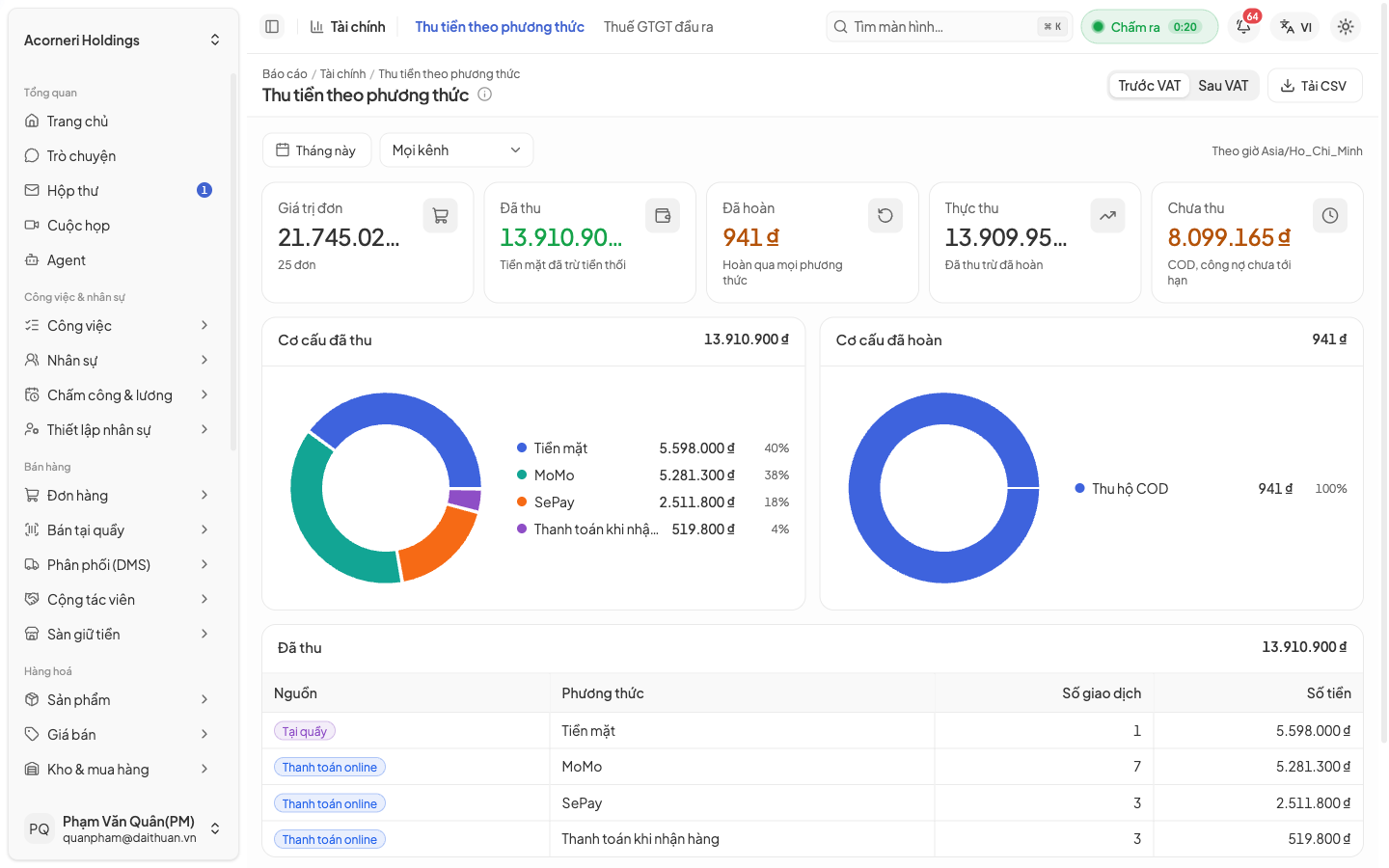Image resolution: width=1389 pixels, height=868 pixels.
Task: Click the Agent robot icon in sidebar
Action: coord(32,259)
